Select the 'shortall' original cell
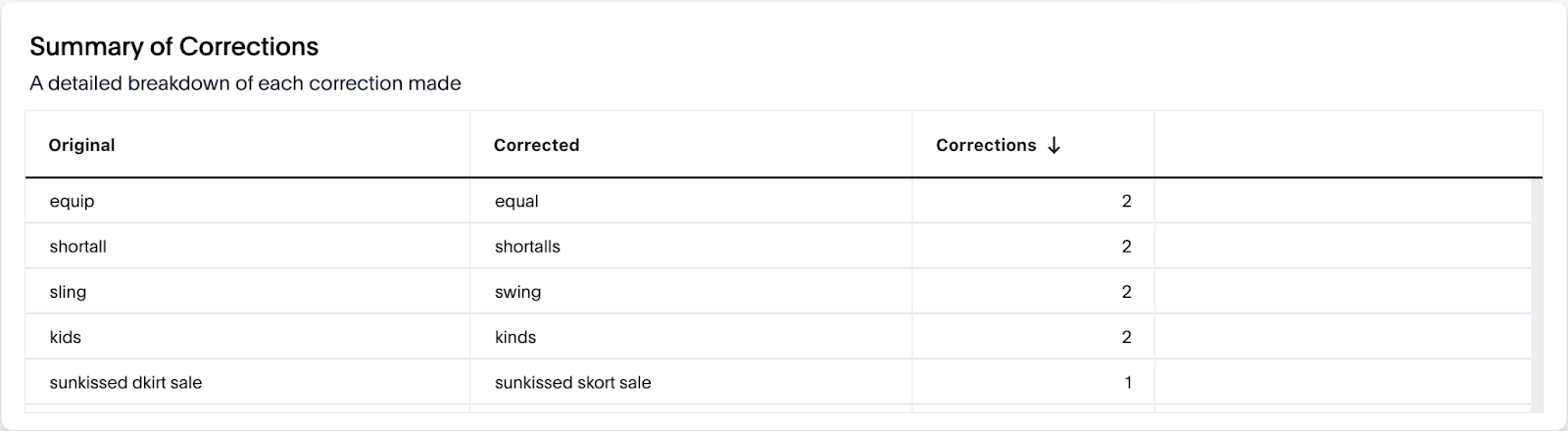This screenshot has height=431, width=1568. [248, 246]
